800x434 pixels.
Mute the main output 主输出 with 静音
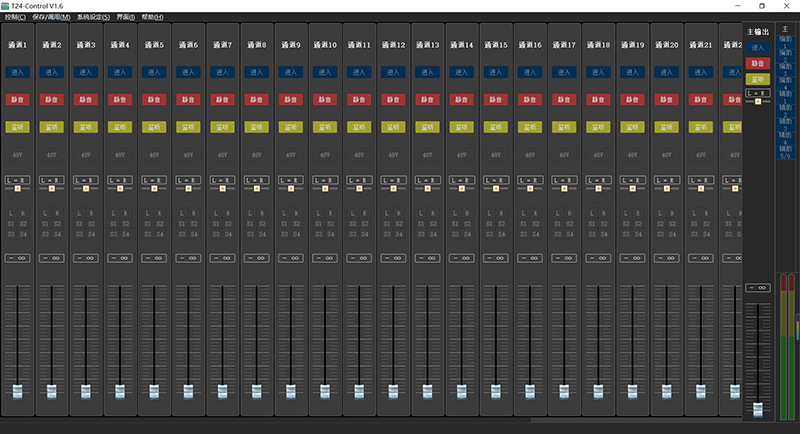coord(758,63)
